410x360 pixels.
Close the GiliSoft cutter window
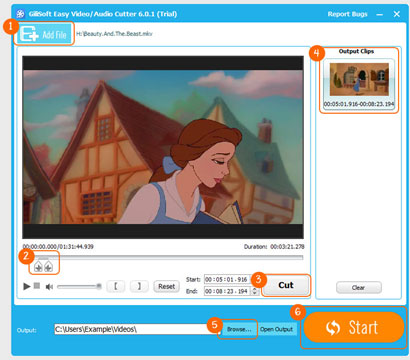(x=397, y=14)
